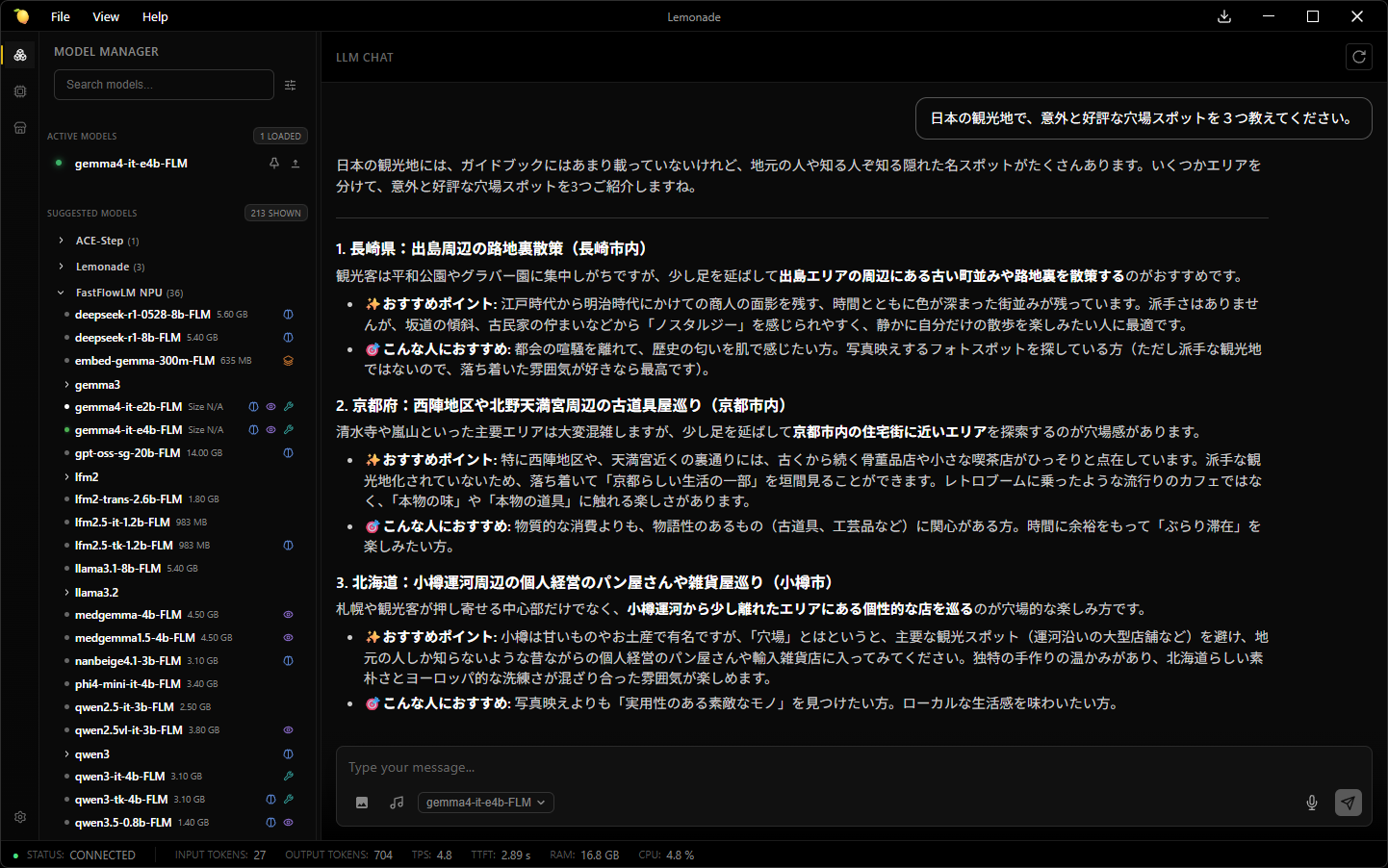The width and height of the screenshot is (1388, 868).
Task: Click the download icon in the title bar
Action: tap(1224, 16)
